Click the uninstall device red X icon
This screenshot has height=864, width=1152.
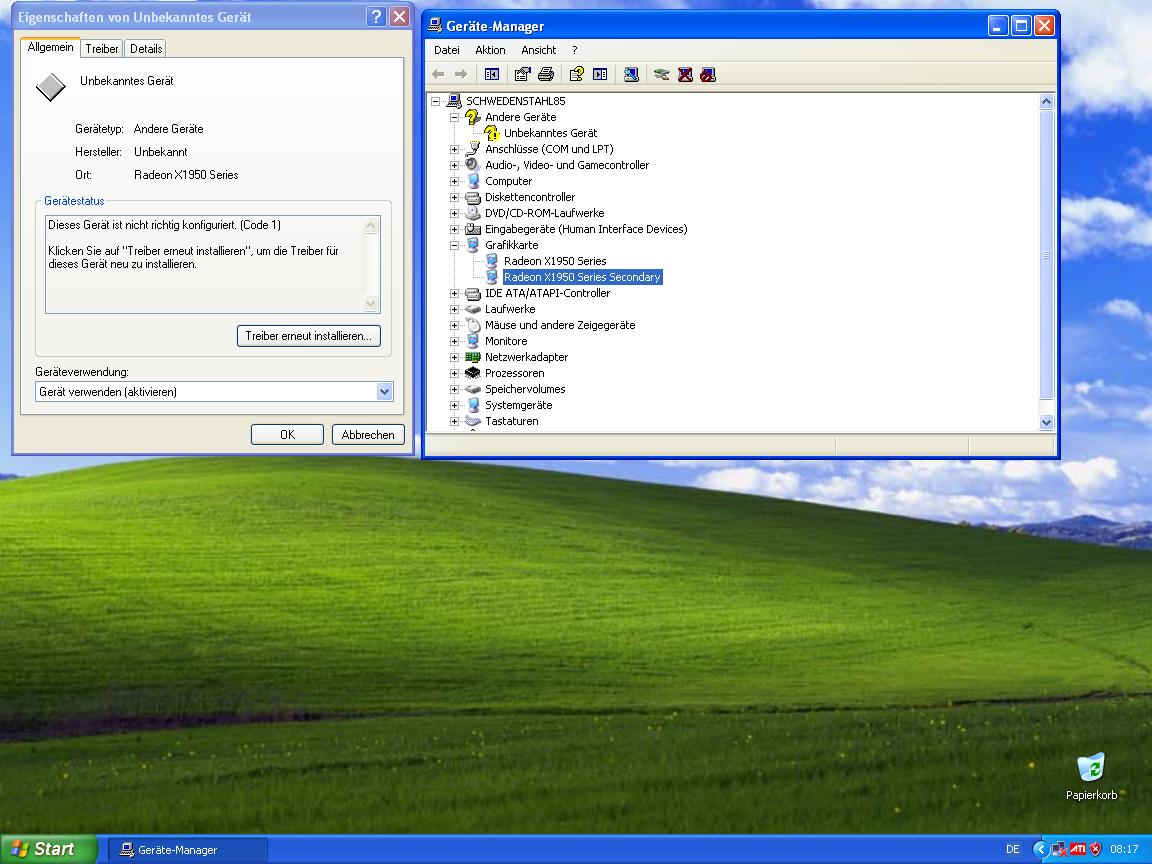click(x=685, y=74)
